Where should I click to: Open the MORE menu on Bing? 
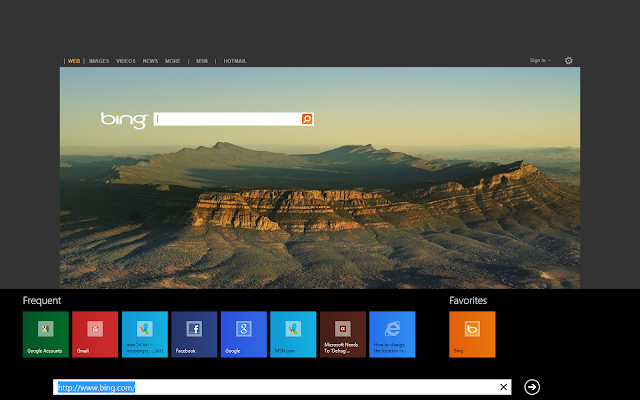[173, 61]
